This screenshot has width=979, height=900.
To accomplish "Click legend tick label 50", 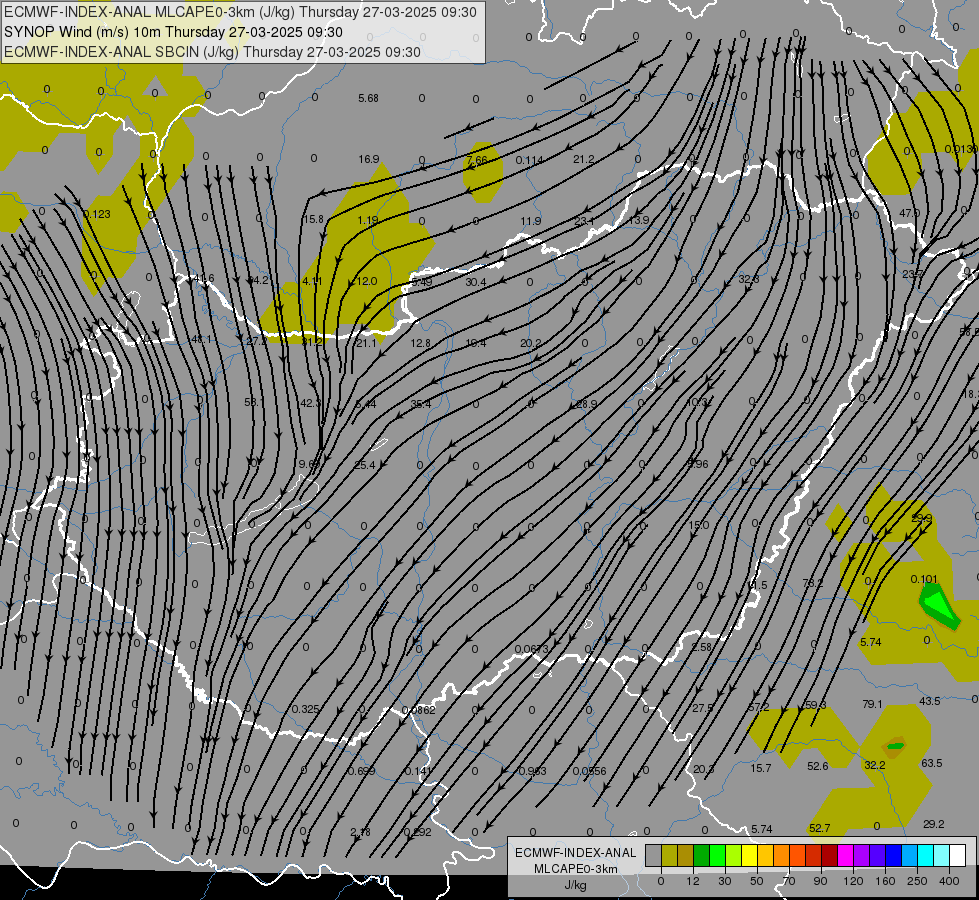I will [757, 881].
